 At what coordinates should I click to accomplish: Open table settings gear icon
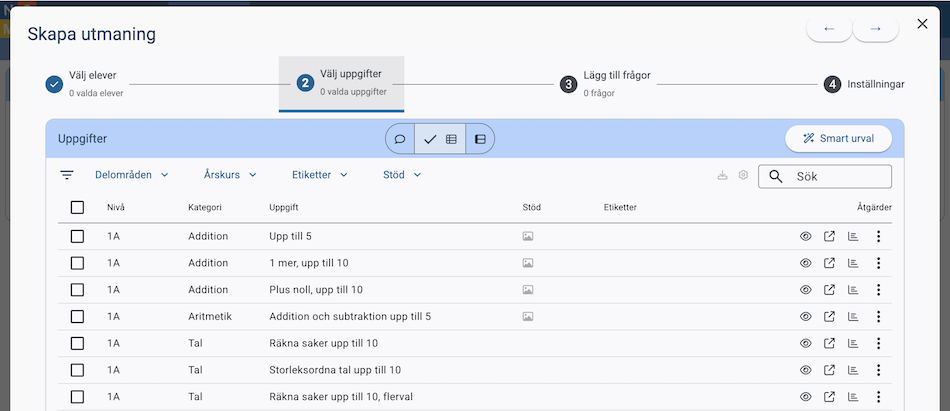coord(743,176)
